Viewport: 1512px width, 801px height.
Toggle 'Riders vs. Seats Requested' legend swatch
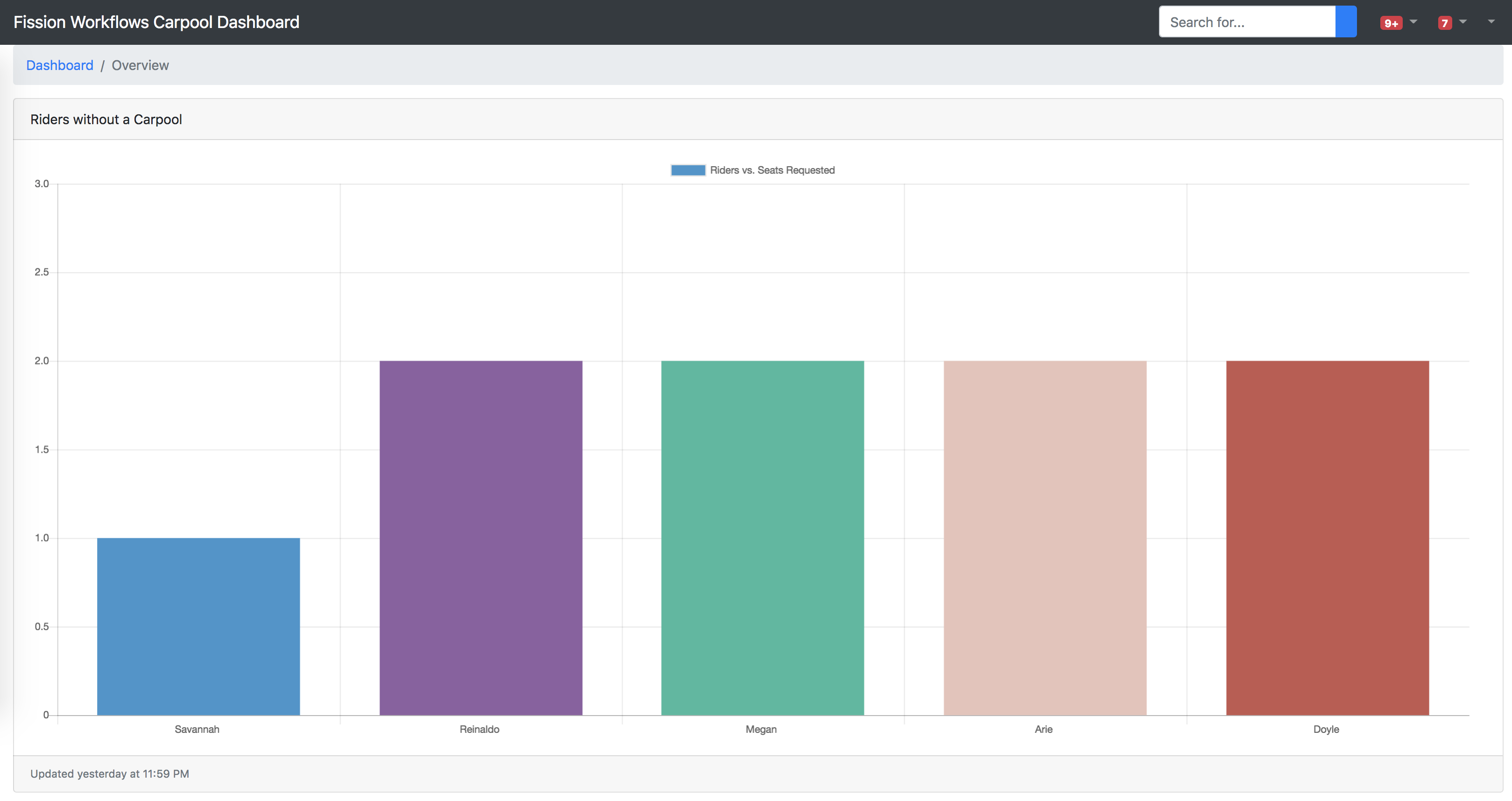click(x=688, y=170)
